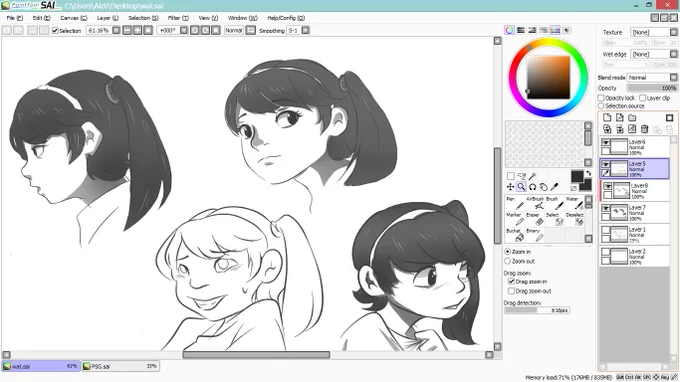
Task: Click the Normal view mode button
Action: (x=234, y=30)
